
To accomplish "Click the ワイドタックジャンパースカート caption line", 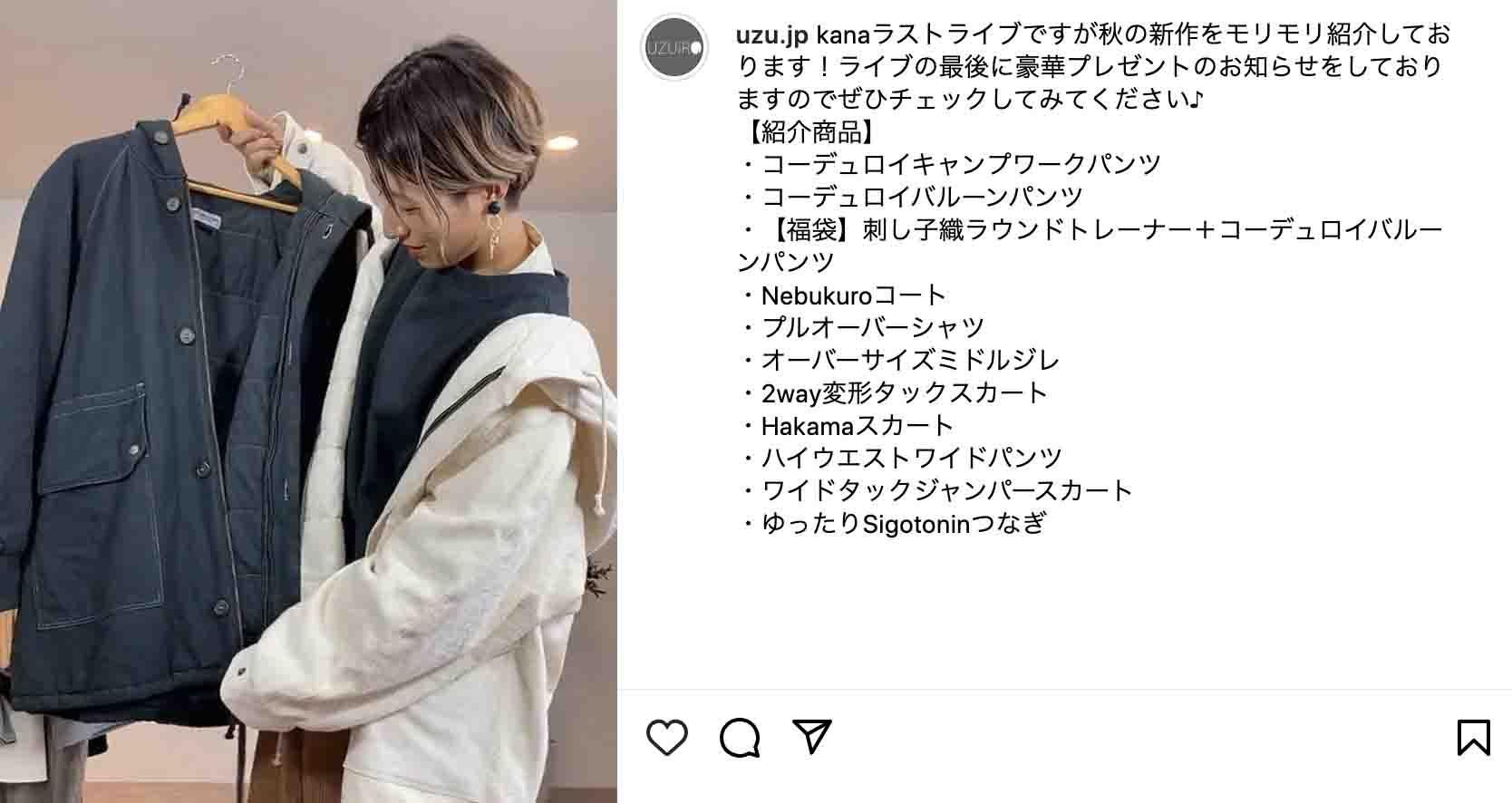I will 937,491.
